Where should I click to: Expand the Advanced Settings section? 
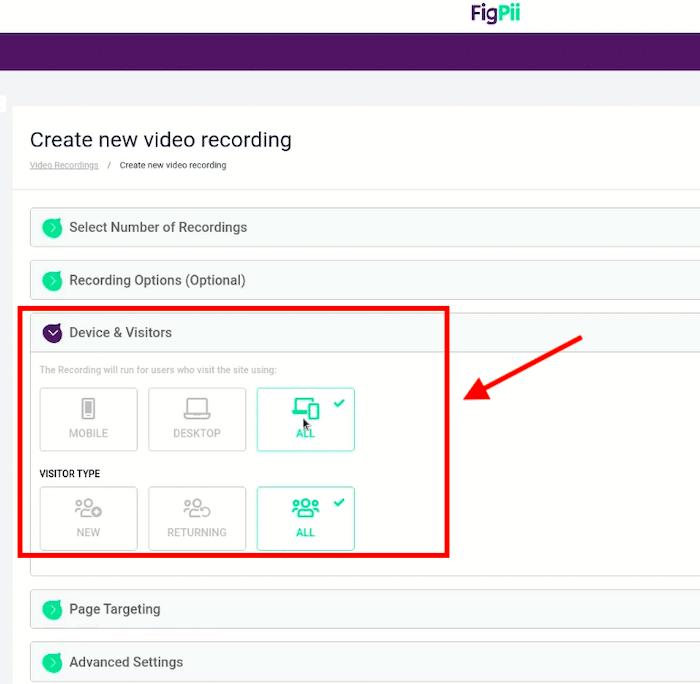tap(365, 662)
